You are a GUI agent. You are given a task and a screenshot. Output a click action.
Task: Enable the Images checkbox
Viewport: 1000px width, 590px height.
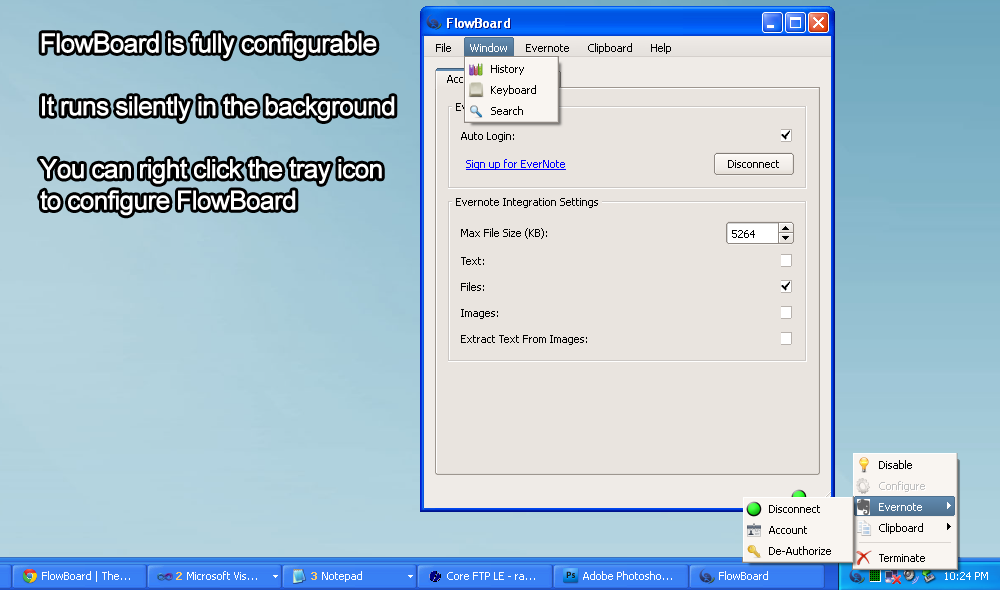coord(786,313)
